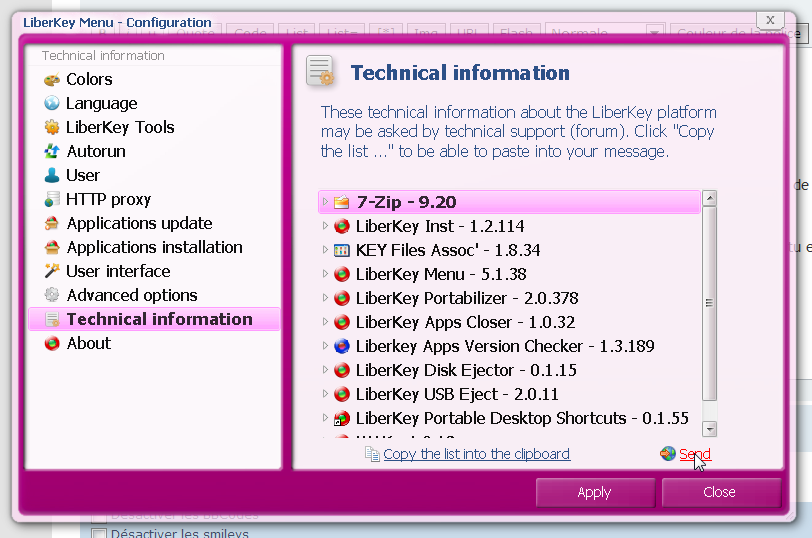Click the HTTP proxy icon
The height and width of the screenshot is (538, 812).
52,200
